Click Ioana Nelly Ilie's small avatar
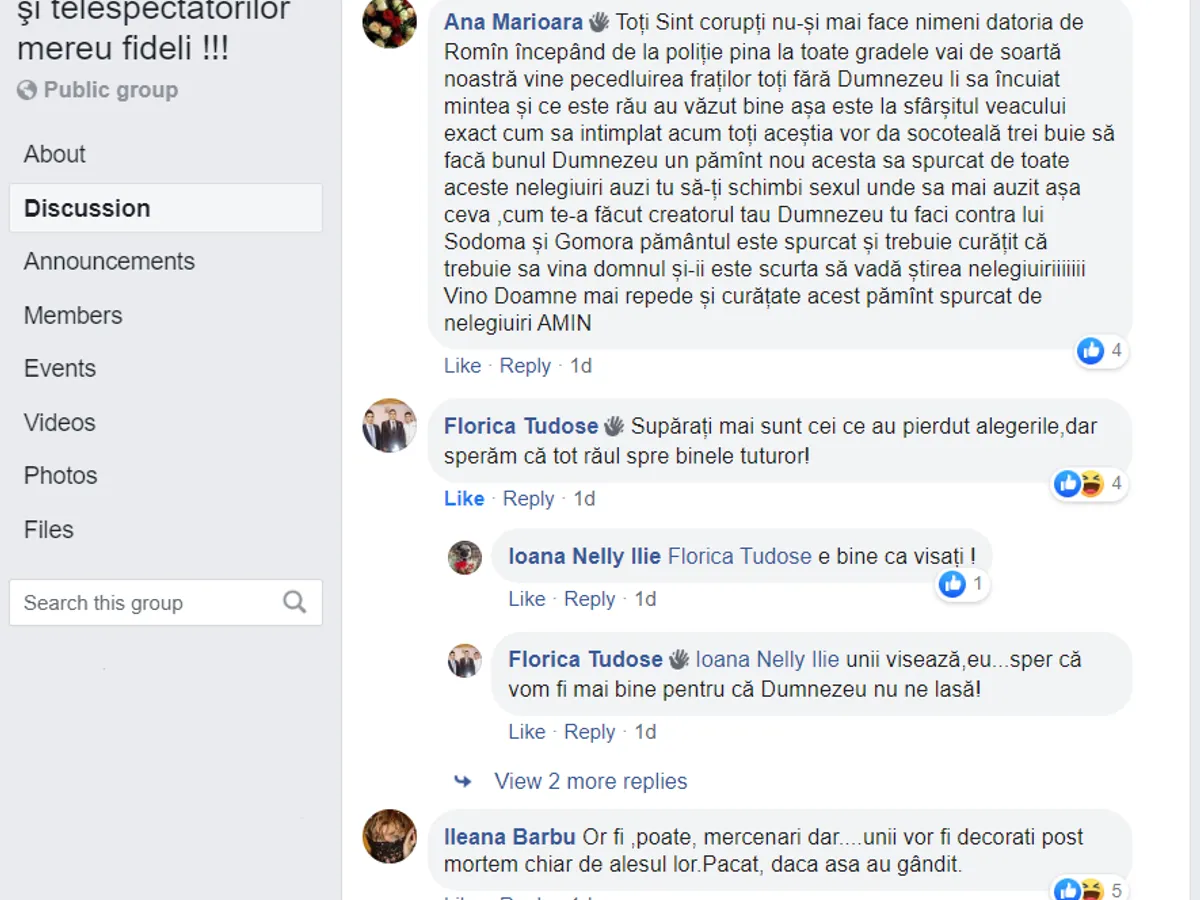The height and width of the screenshot is (900, 1200). pyautogui.click(x=465, y=558)
